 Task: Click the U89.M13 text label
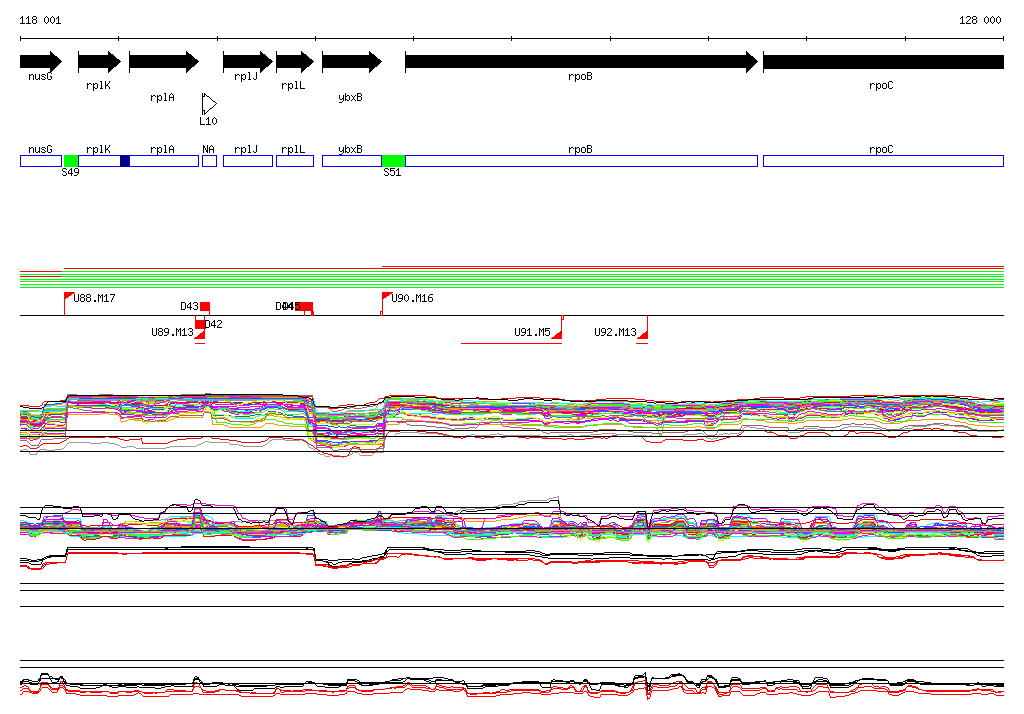pos(172,332)
